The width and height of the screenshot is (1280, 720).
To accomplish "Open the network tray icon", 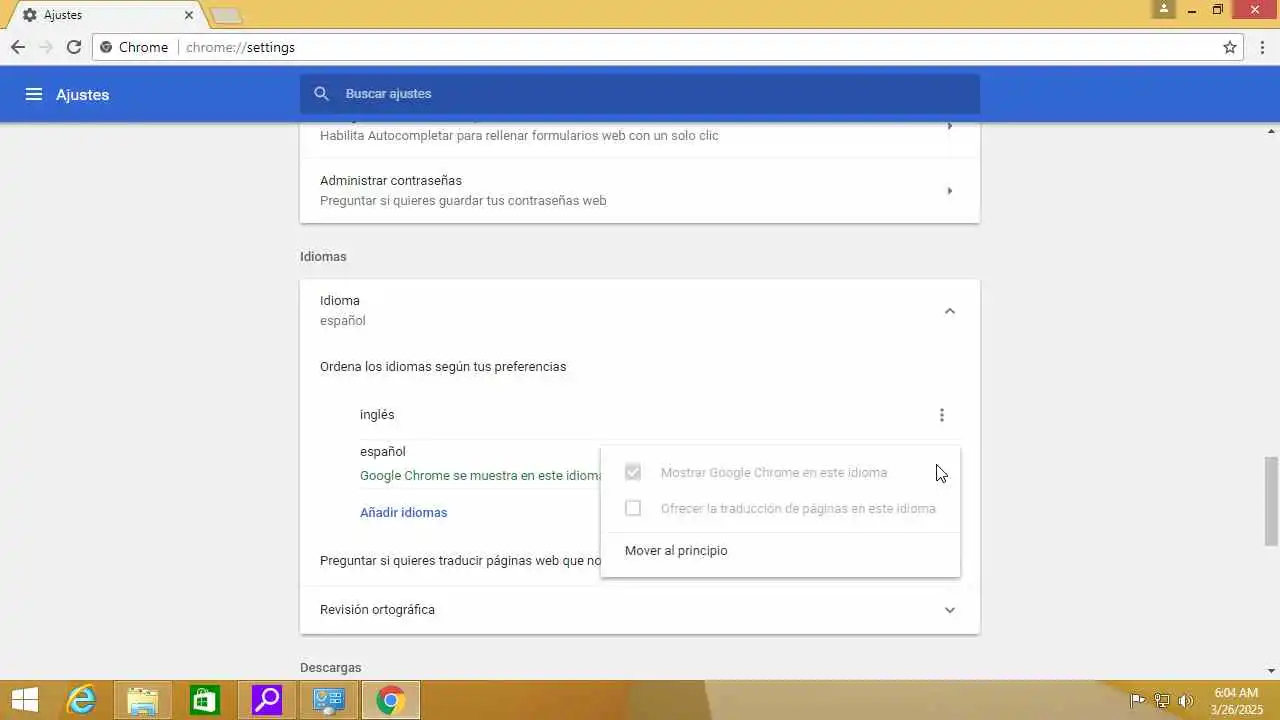I will coord(1162,701).
